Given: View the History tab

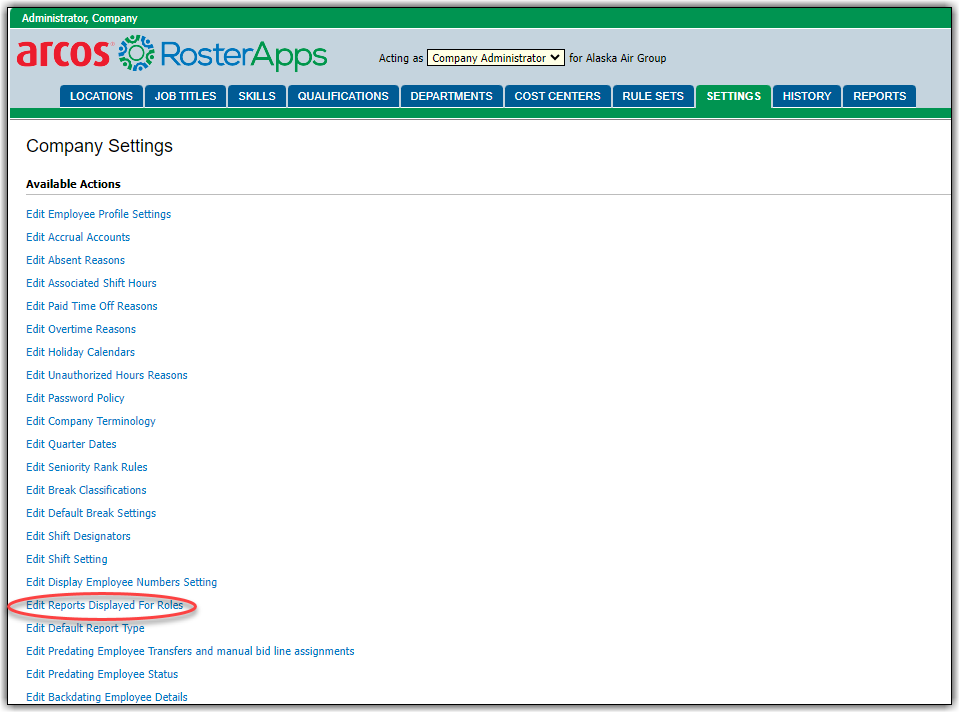Looking at the screenshot, I should (807, 96).
